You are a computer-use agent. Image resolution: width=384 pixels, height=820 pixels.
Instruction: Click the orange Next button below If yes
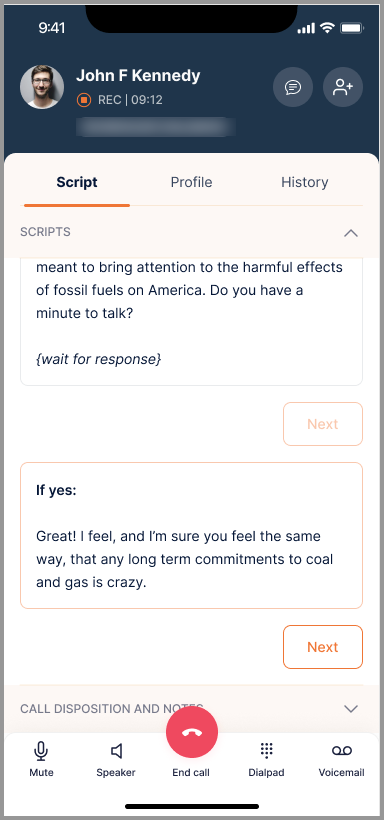(x=323, y=647)
